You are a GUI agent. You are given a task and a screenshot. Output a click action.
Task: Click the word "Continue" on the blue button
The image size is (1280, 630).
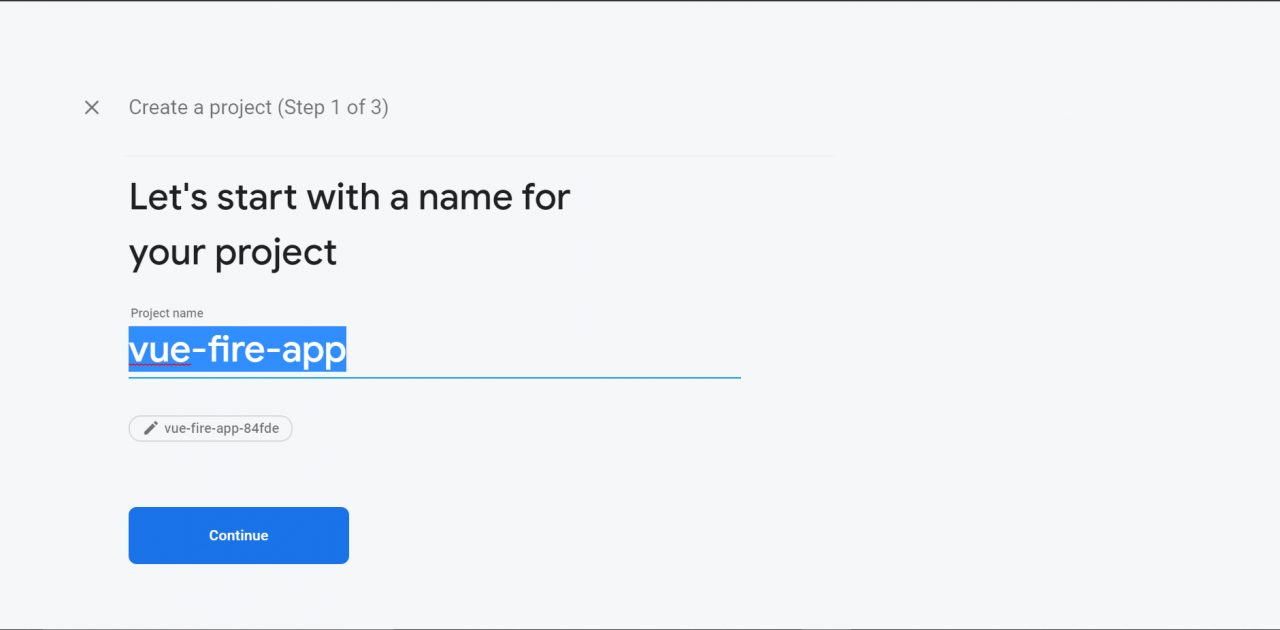tap(238, 535)
